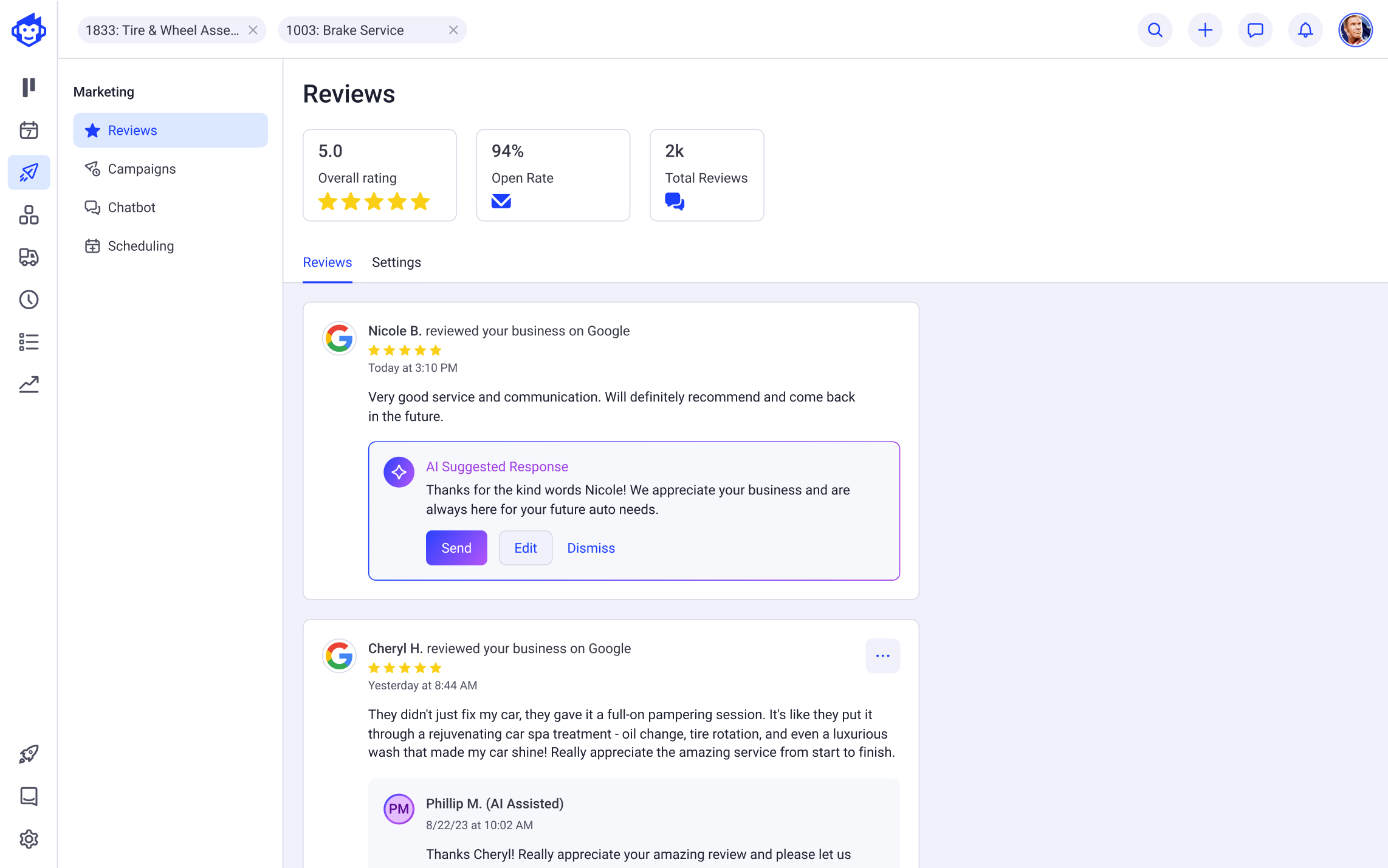The image size is (1388, 868).
Task: Open the three-dot menu on Cheryl H. review
Action: pyautogui.click(x=882, y=656)
